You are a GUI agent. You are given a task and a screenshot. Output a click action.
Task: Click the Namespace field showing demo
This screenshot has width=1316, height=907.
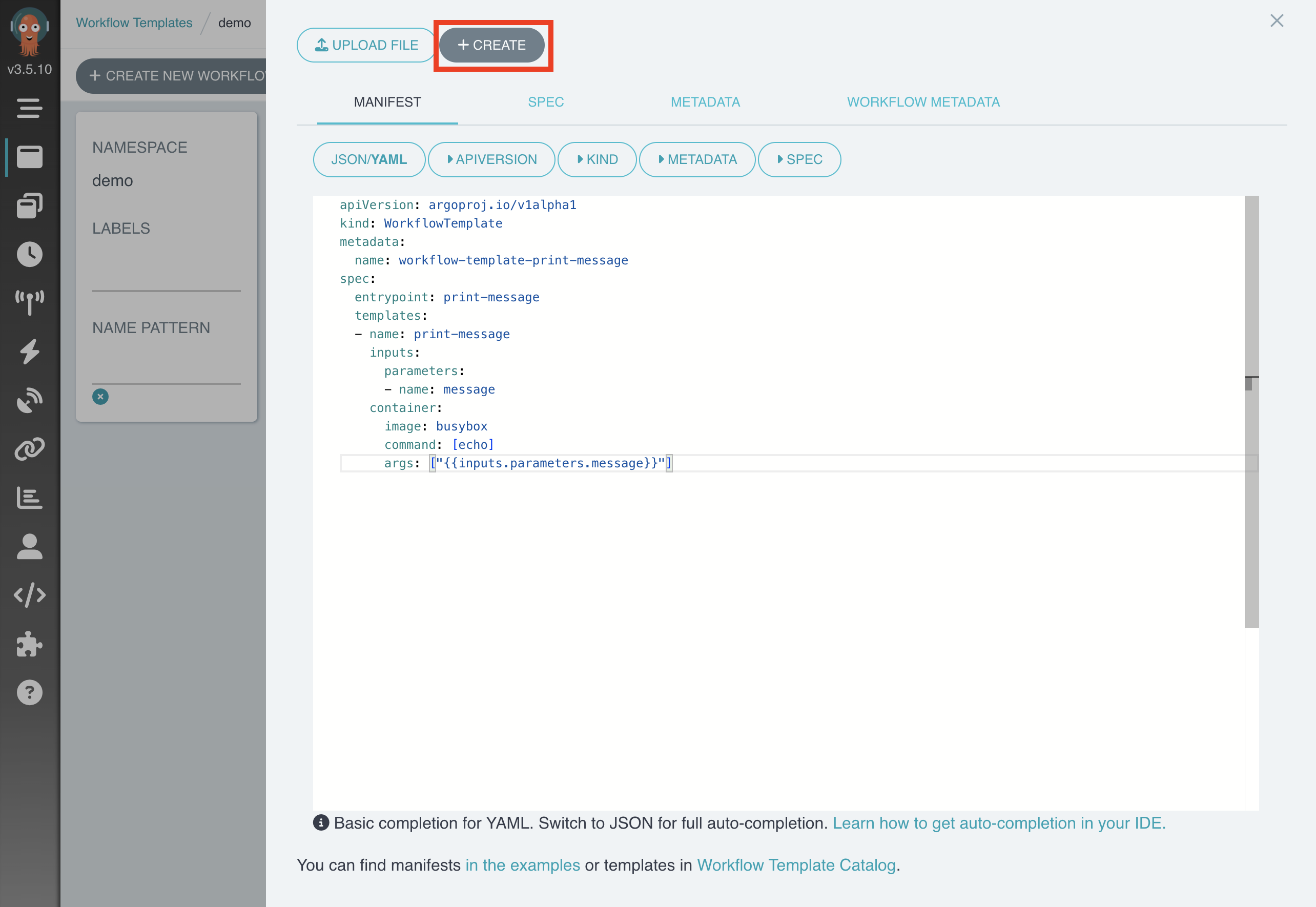click(167, 181)
